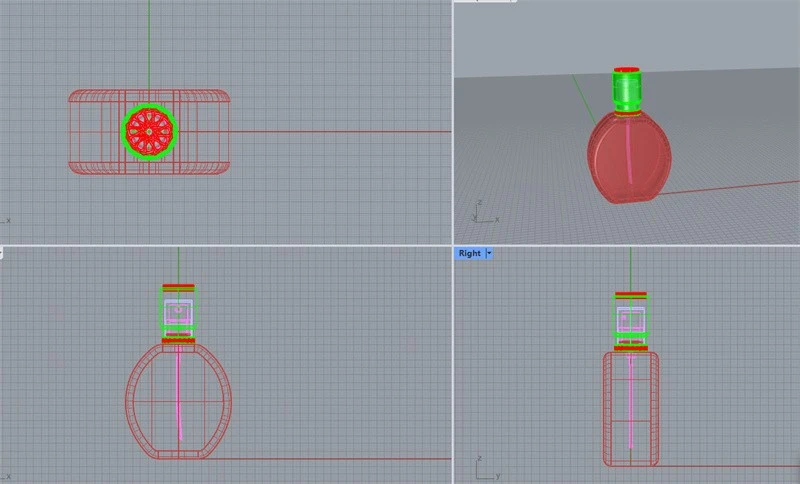Image resolution: width=800 pixels, height=484 pixels.
Task: Select the circular cap in the top-view wireframe
Action: (149, 132)
